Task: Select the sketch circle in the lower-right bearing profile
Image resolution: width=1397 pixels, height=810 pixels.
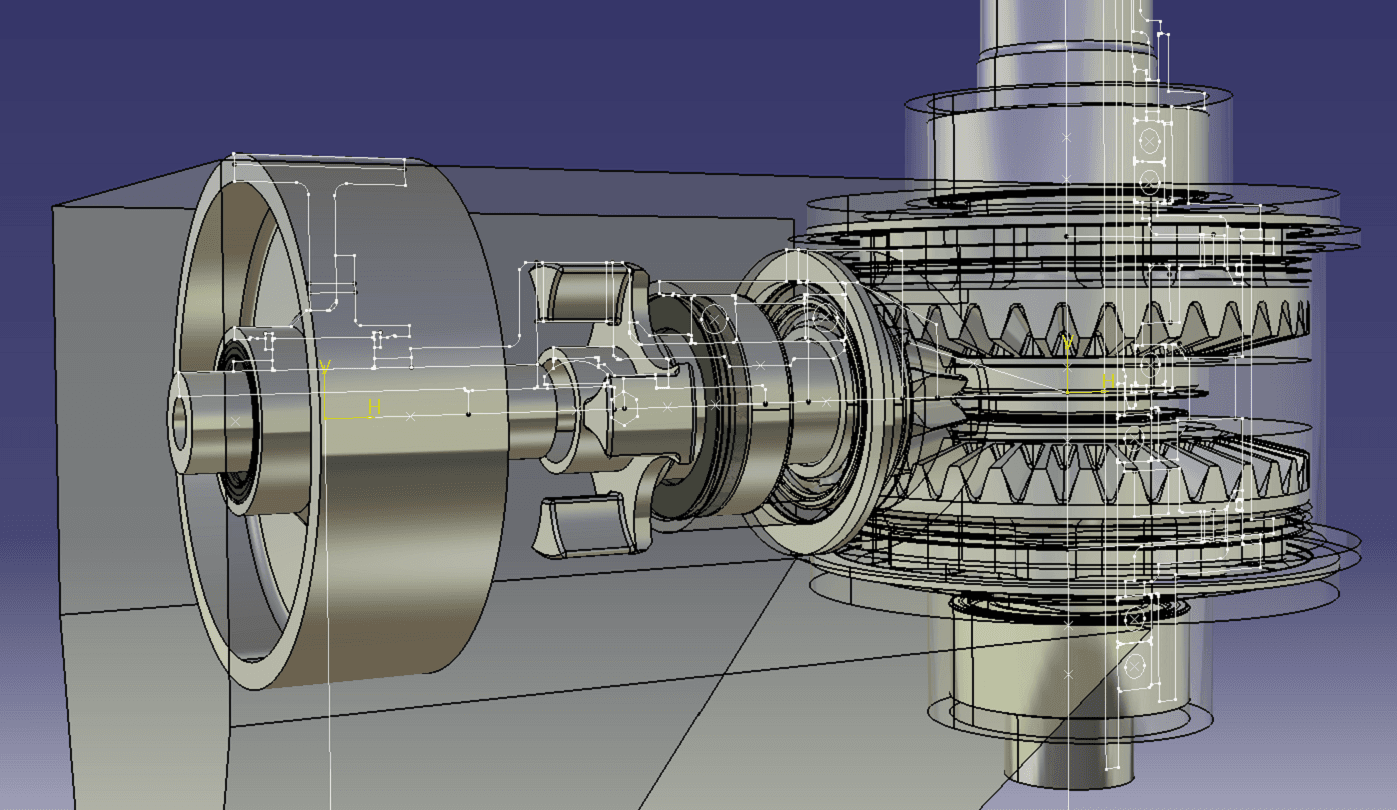Action: tap(1133, 664)
